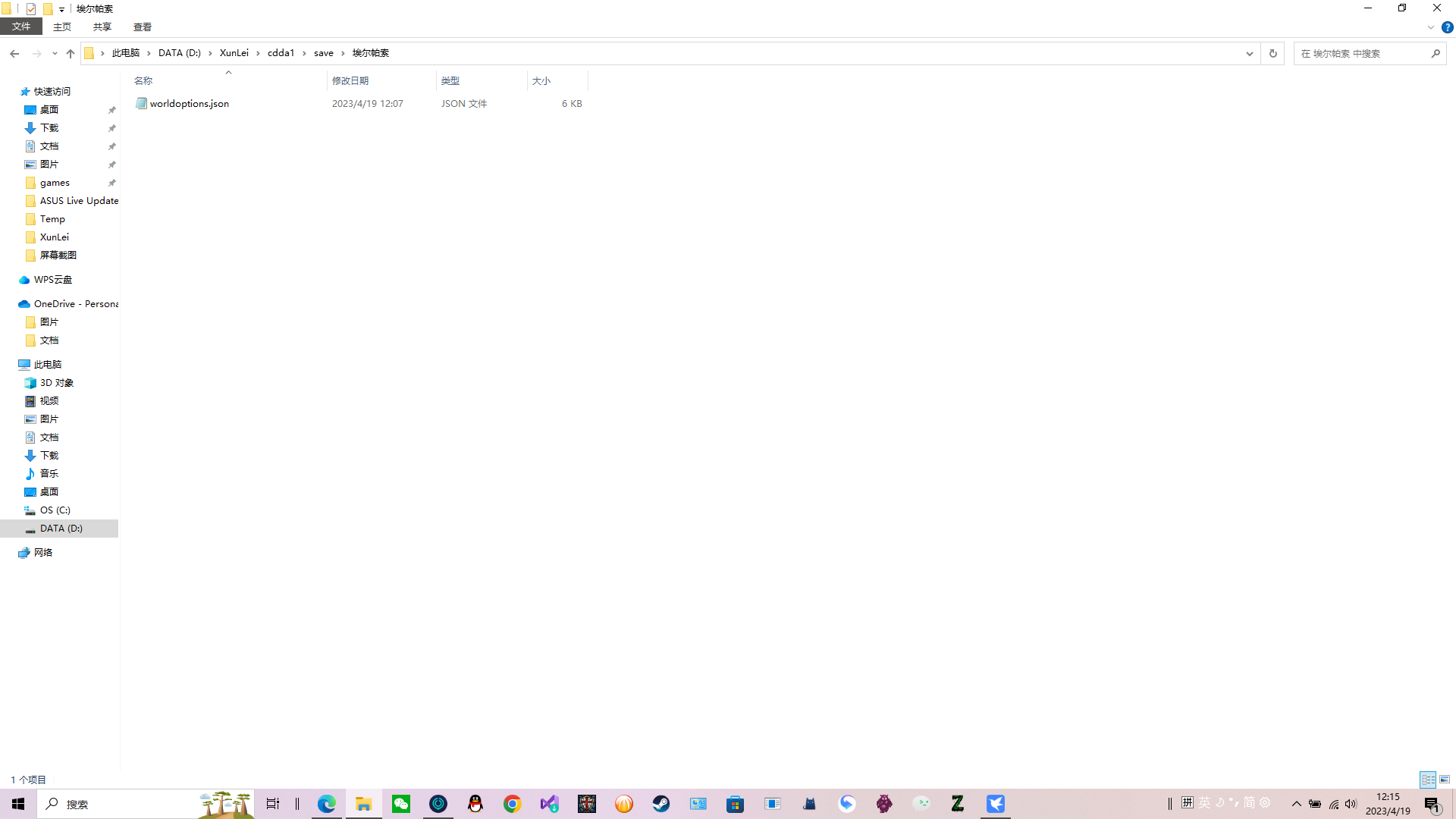Open the 查看 ribbon tab
Viewport: 1456px width, 819px height.
pyautogui.click(x=143, y=27)
